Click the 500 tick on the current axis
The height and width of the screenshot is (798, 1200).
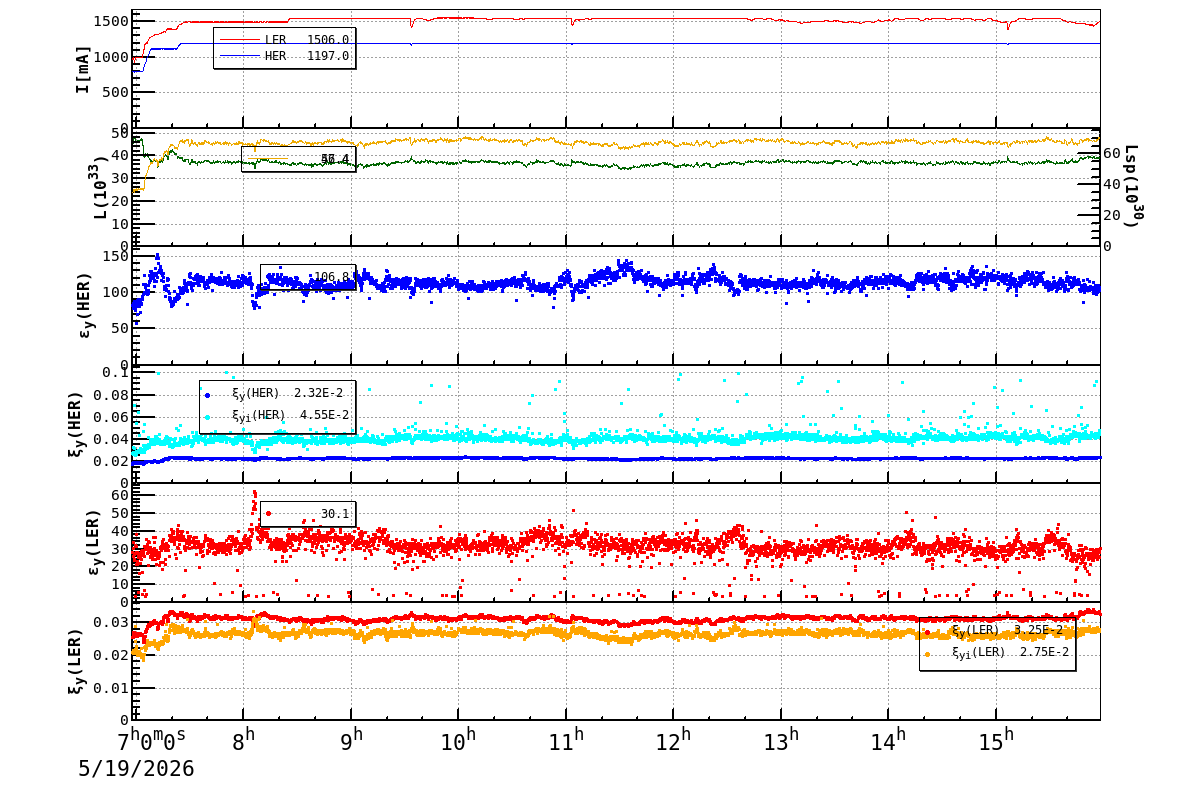click(114, 92)
